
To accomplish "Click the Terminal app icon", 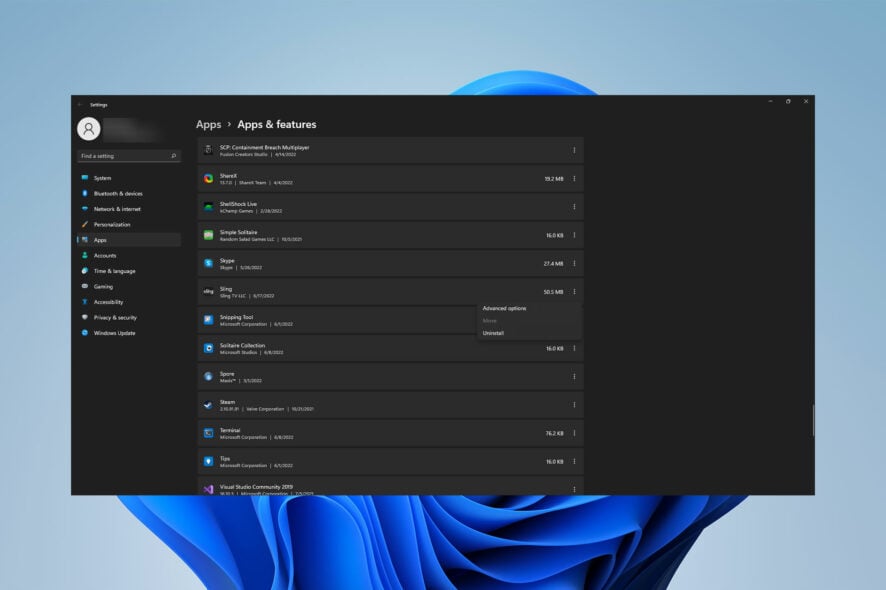I will pos(209,433).
